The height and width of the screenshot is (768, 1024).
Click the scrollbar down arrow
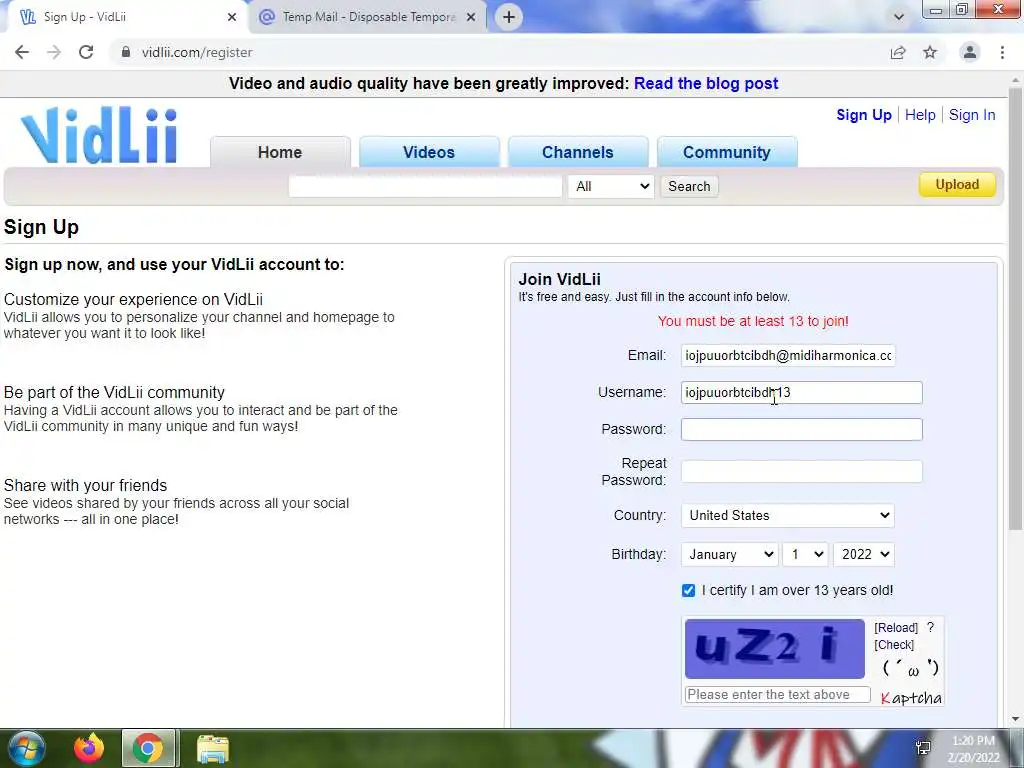point(1016,719)
